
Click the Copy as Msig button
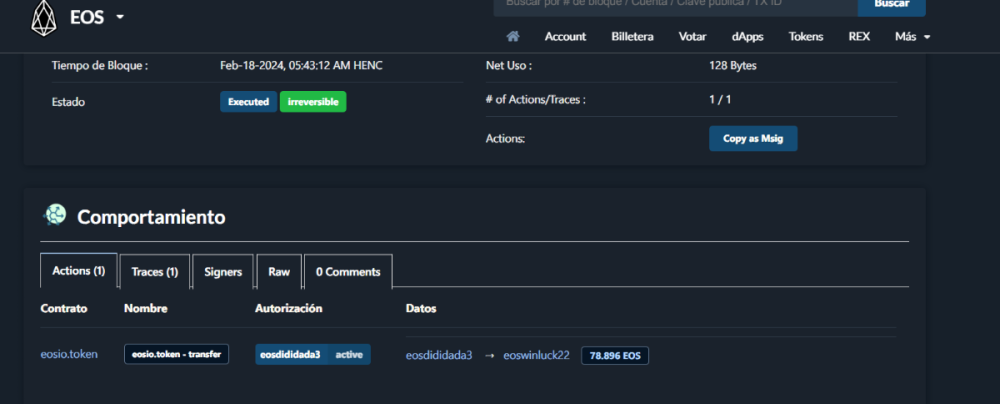[x=753, y=139]
